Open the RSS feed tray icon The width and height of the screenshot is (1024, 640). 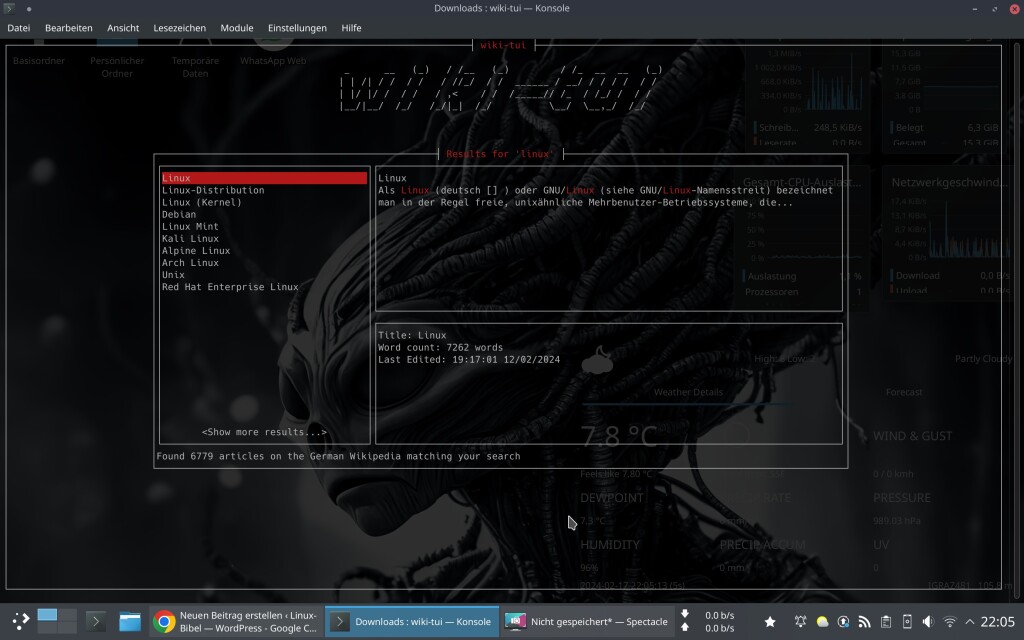tap(864, 622)
